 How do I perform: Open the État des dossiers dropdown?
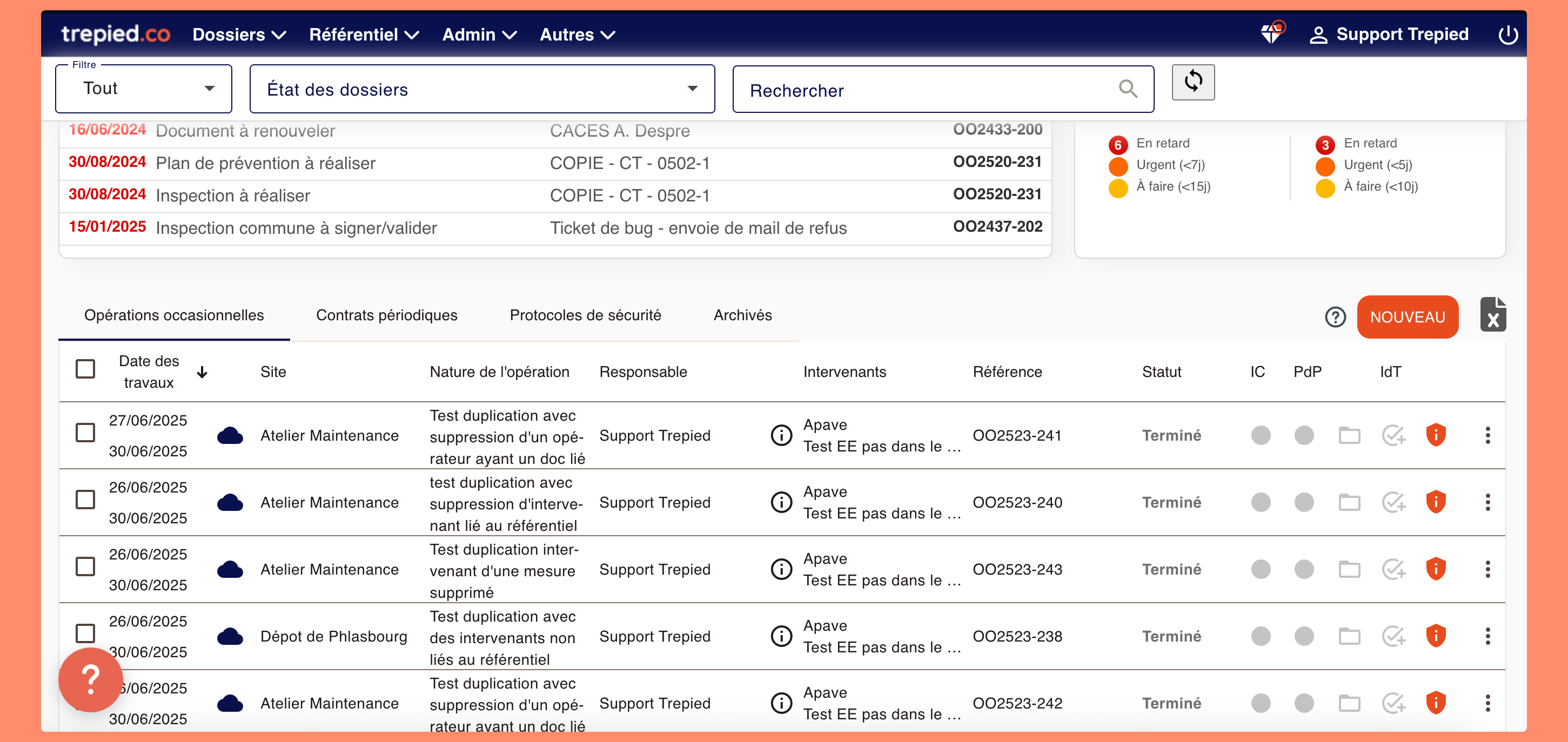pyautogui.click(x=482, y=89)
